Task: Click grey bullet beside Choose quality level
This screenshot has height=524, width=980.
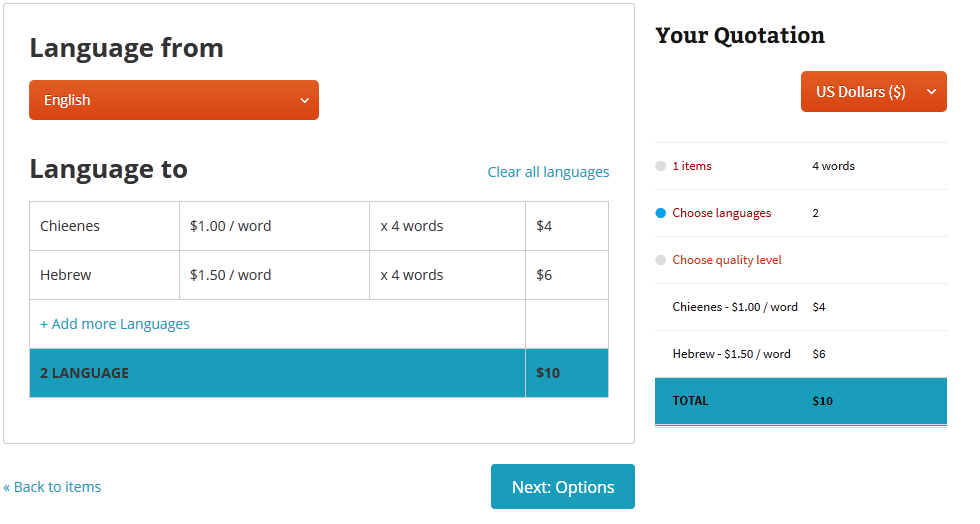Action: coord(660,260)
